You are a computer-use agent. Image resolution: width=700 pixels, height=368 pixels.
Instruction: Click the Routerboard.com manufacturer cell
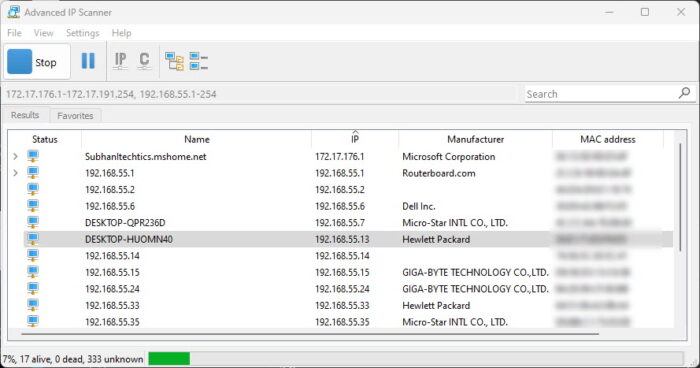(x=438, y=173)
